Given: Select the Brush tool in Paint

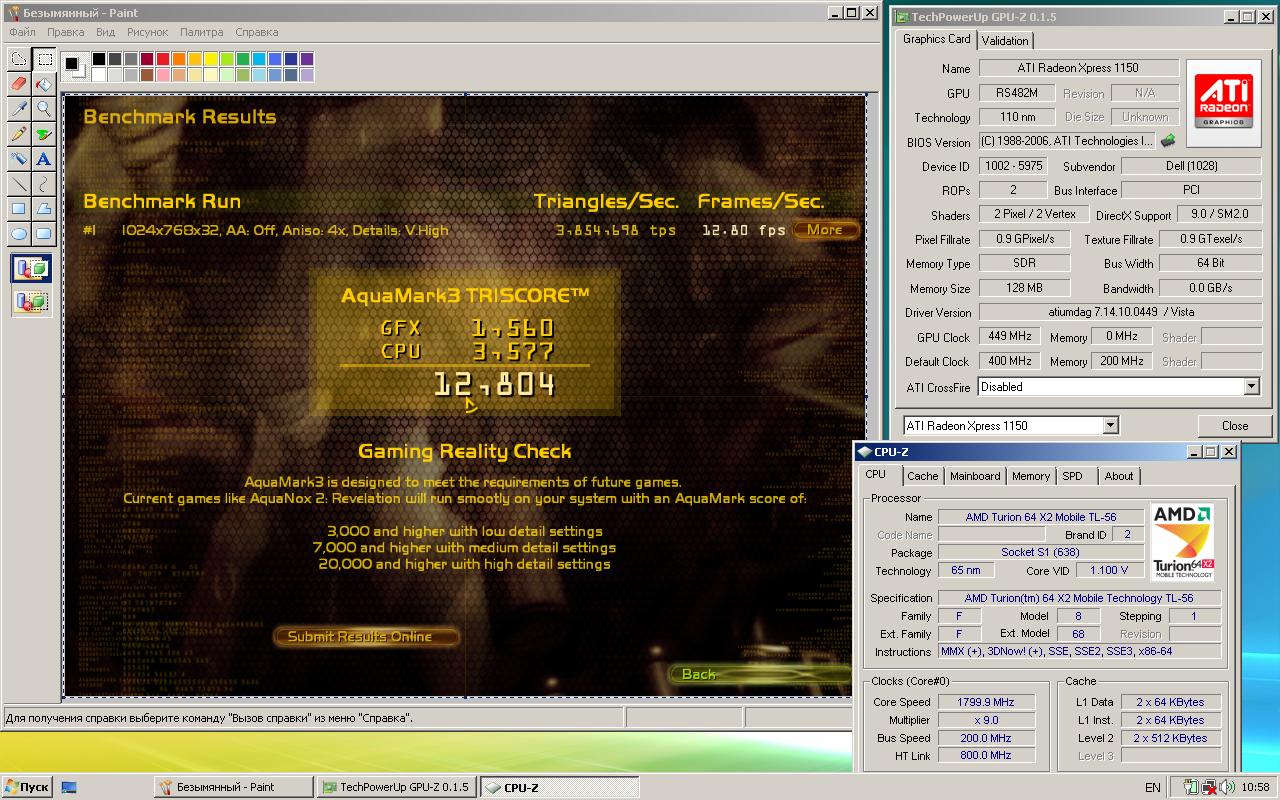Looking at the screenshot, I should click(44, 134).
